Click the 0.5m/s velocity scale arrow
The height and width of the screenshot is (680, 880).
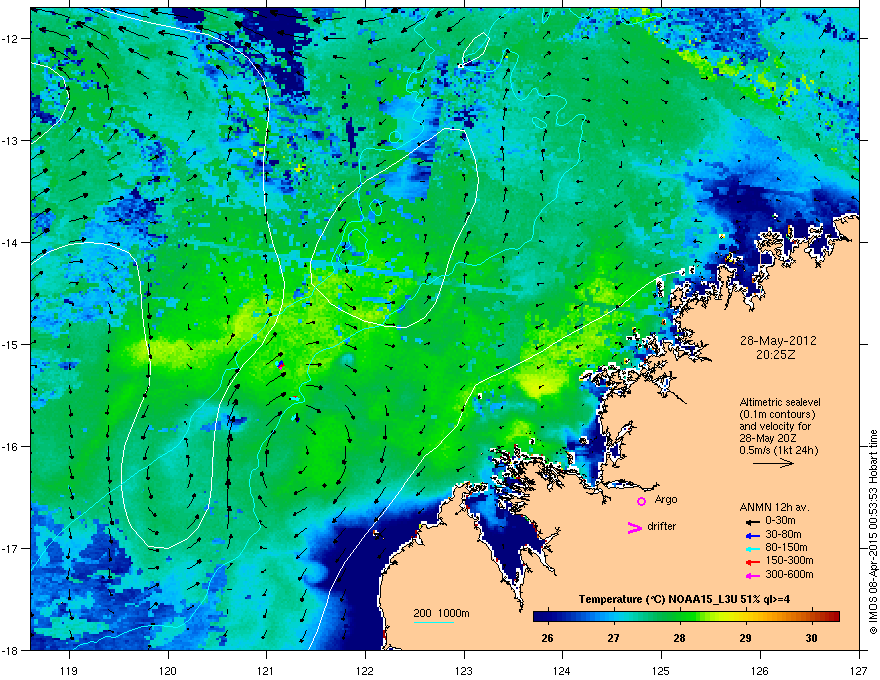pos(773,463)
